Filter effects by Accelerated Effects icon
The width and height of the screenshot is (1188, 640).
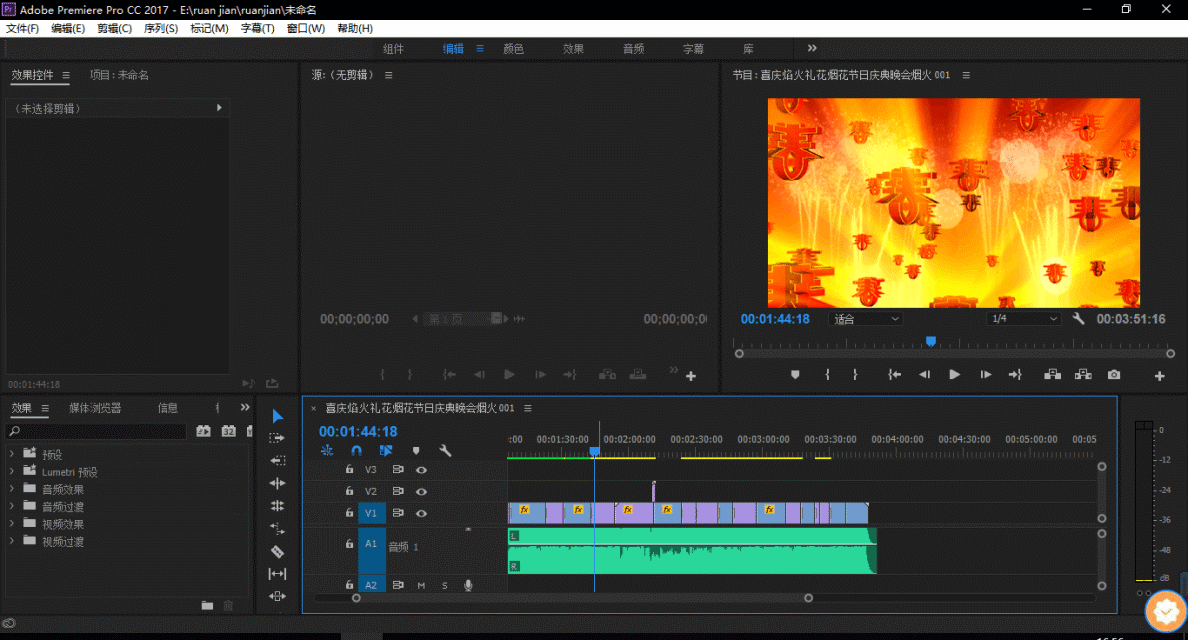tap(203, 431)
